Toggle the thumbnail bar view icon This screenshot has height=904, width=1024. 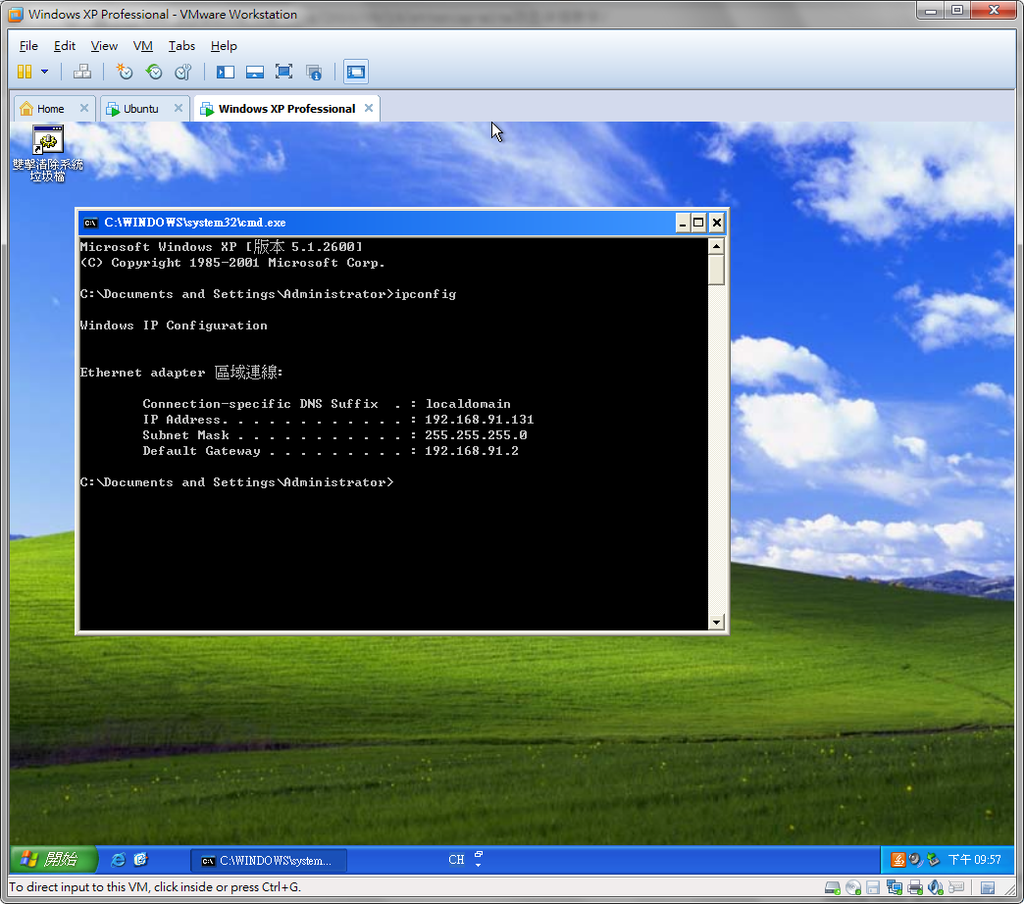(255, 72)
